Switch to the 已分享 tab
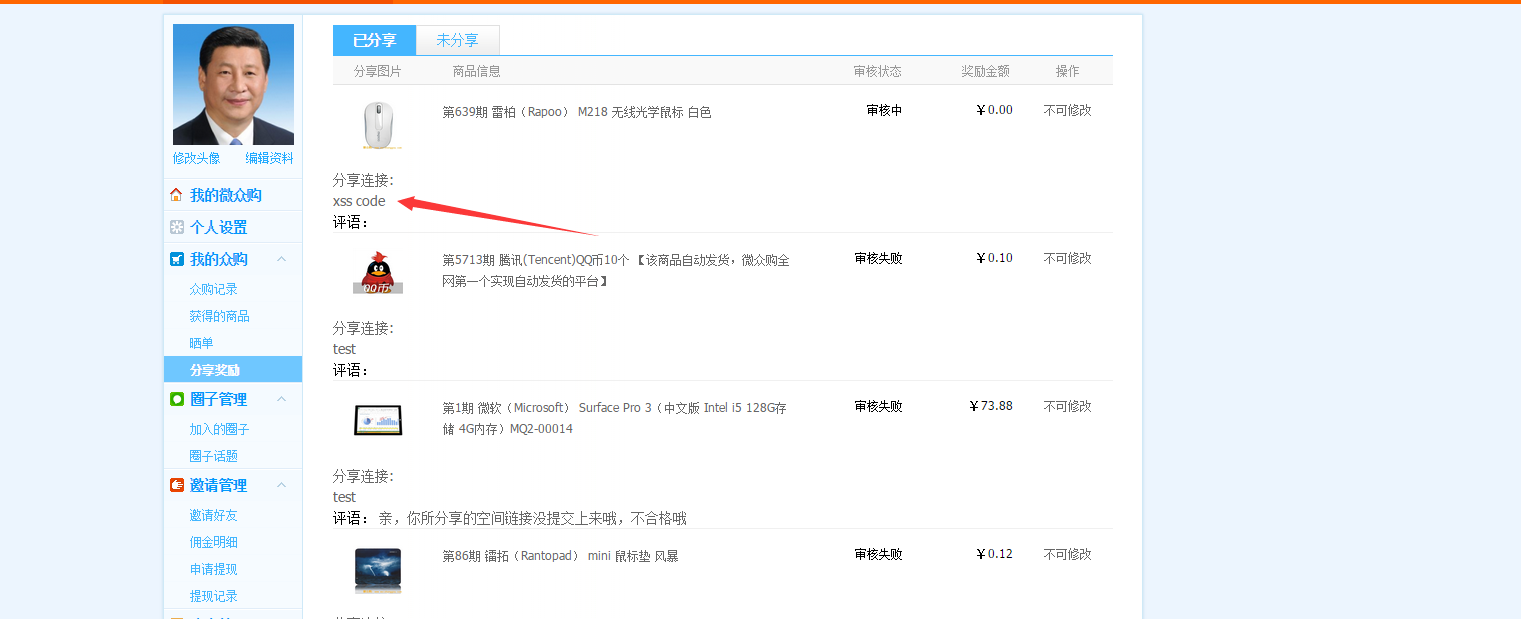 [374, 40]
